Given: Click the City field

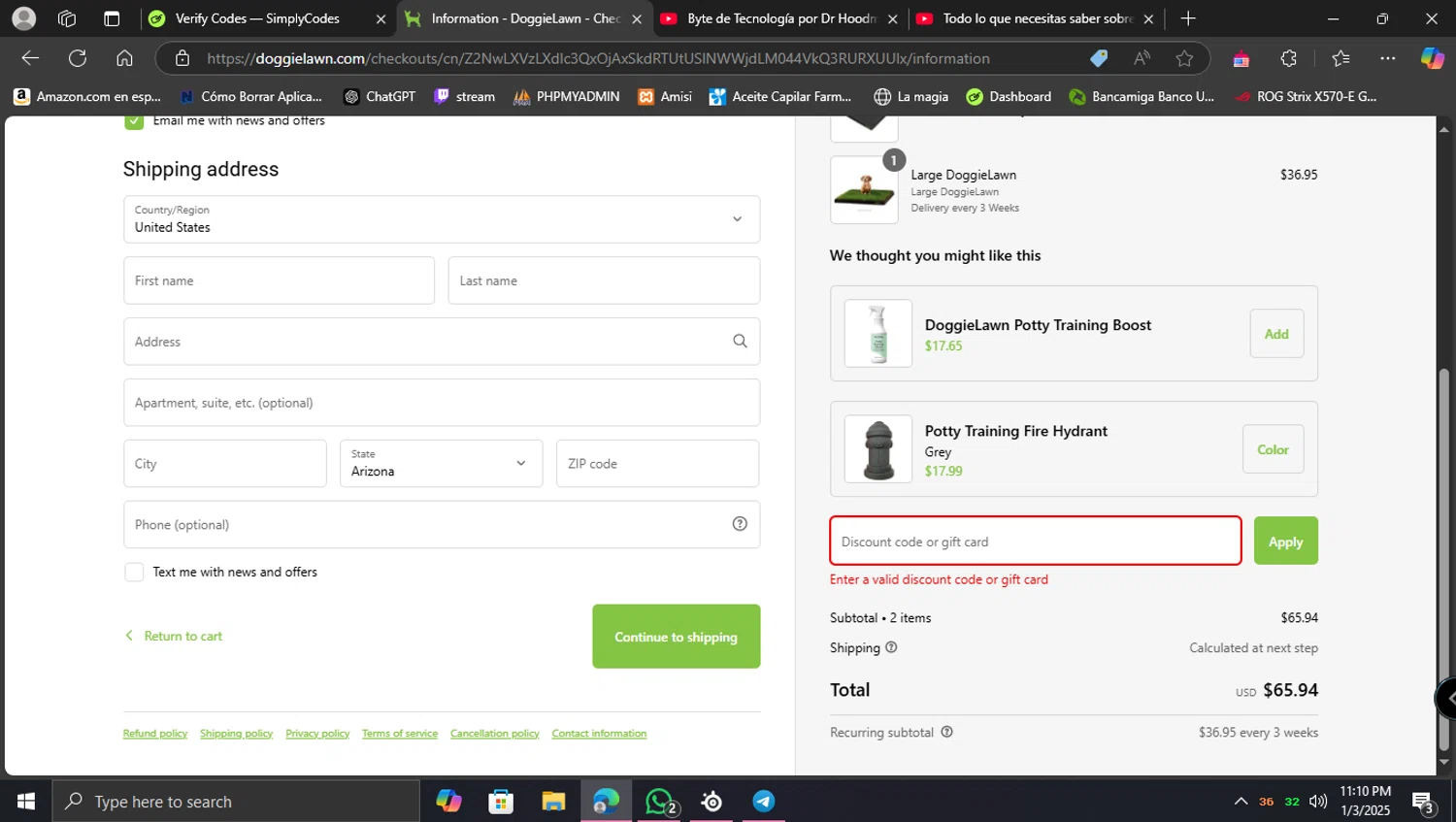Looking at the screenshot, I should pos(225,464).
